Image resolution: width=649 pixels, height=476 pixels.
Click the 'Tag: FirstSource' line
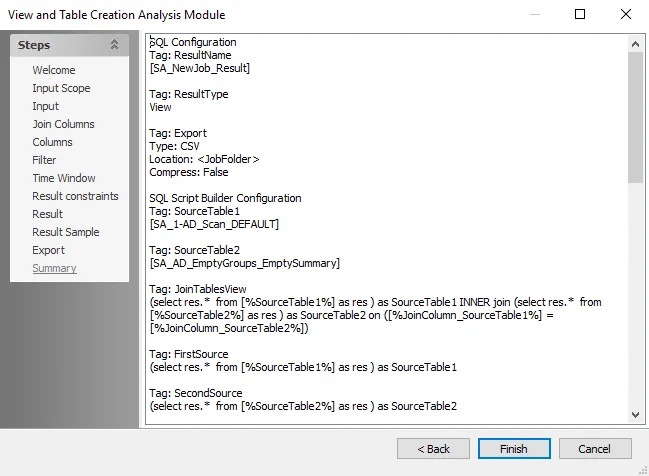[x=189, y=354]
